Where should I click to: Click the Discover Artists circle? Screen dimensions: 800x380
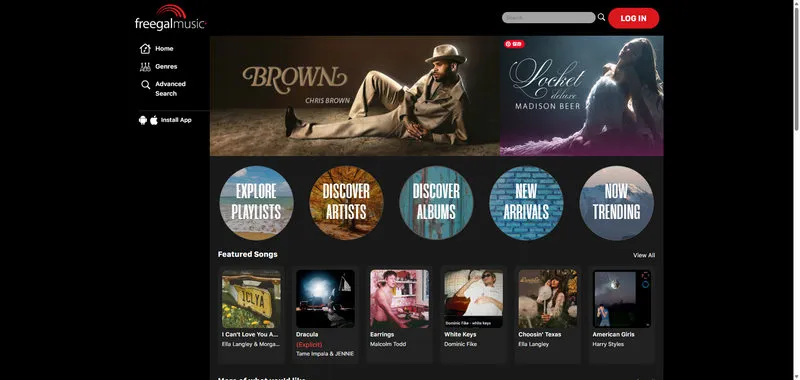346,202
